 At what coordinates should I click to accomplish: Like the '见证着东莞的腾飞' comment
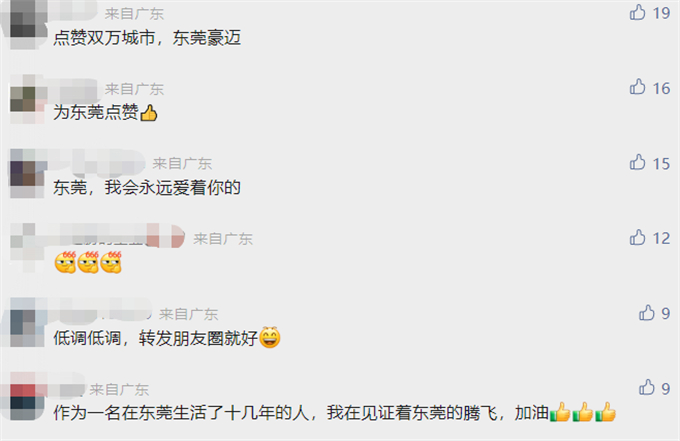[646, 387]
